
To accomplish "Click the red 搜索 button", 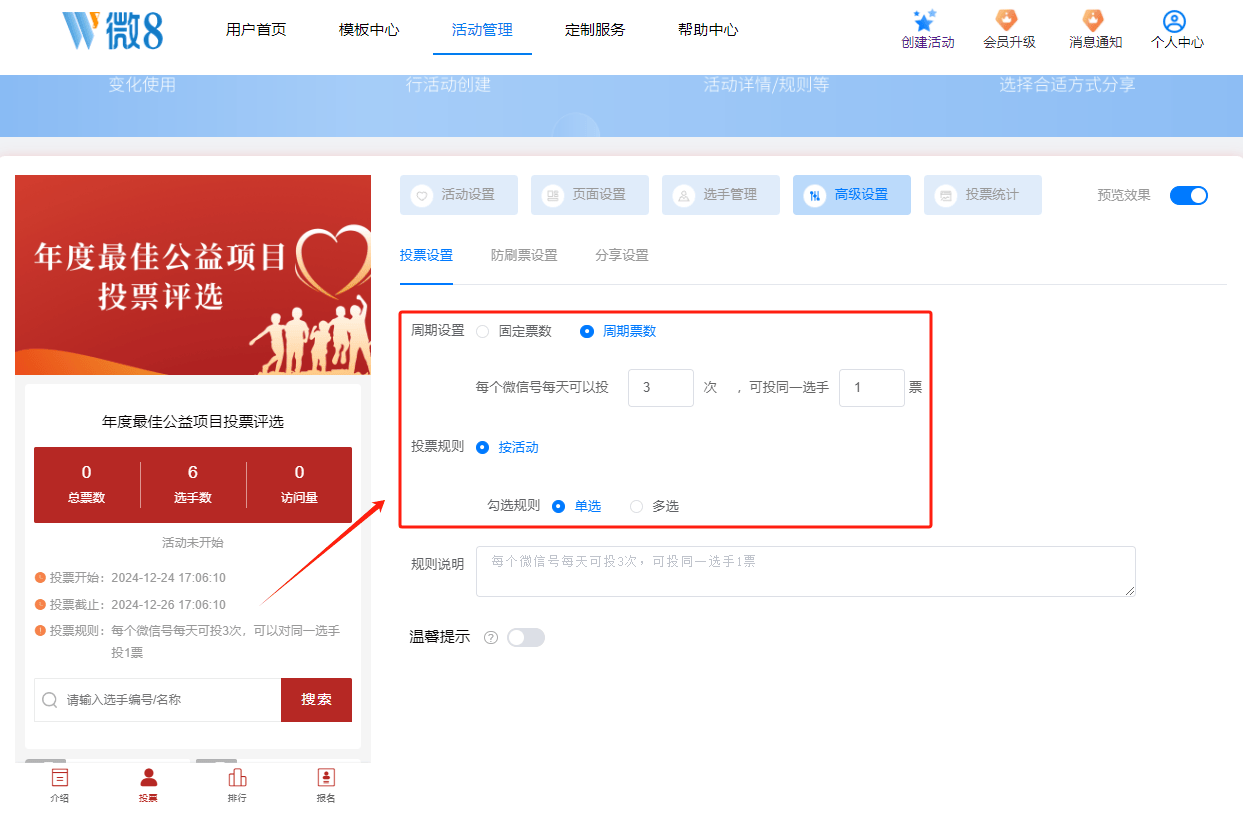I will (316, 700).
